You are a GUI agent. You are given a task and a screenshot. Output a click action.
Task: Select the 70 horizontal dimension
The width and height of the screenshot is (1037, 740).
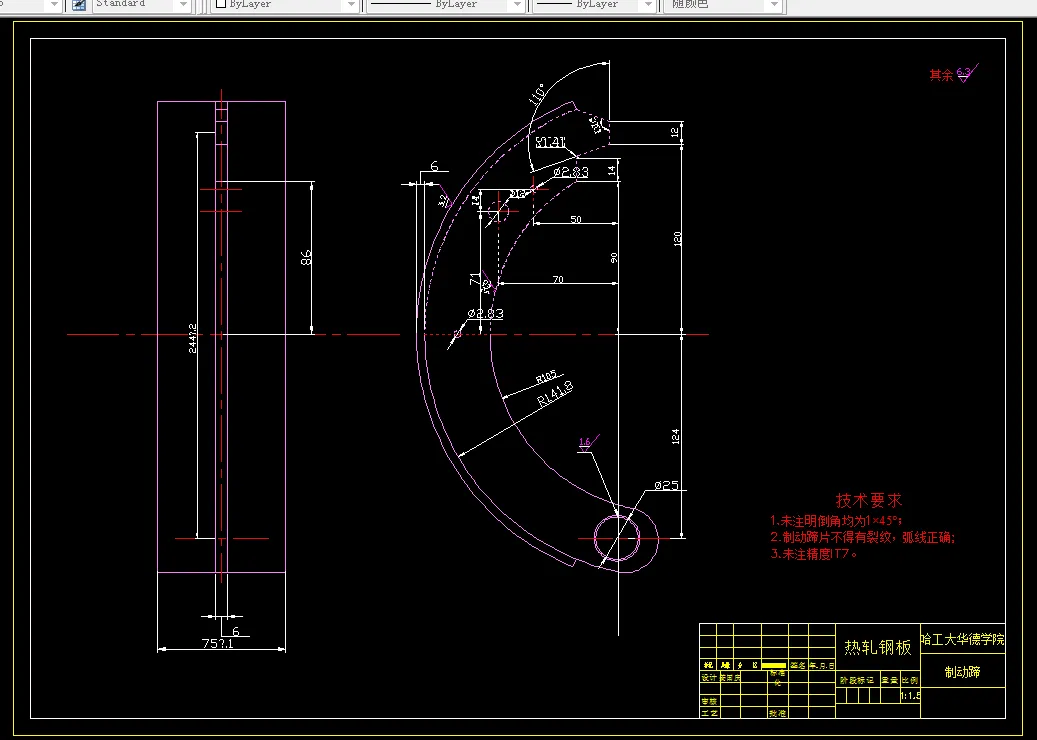tap(558, 280)
